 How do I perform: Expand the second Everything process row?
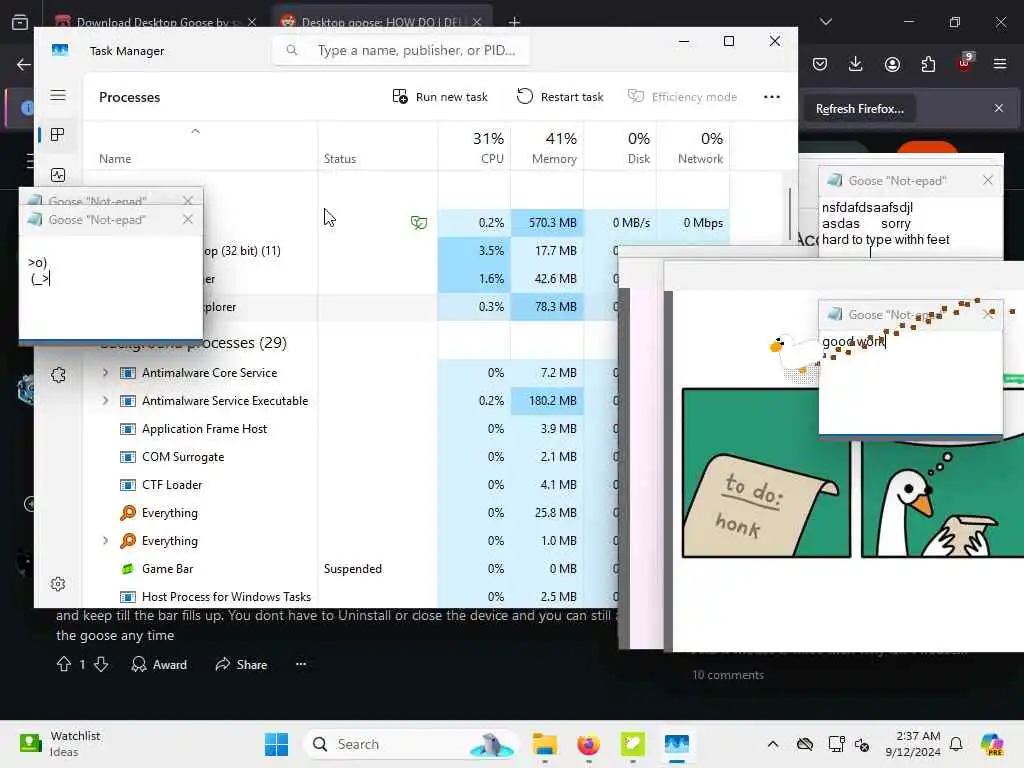105,541
